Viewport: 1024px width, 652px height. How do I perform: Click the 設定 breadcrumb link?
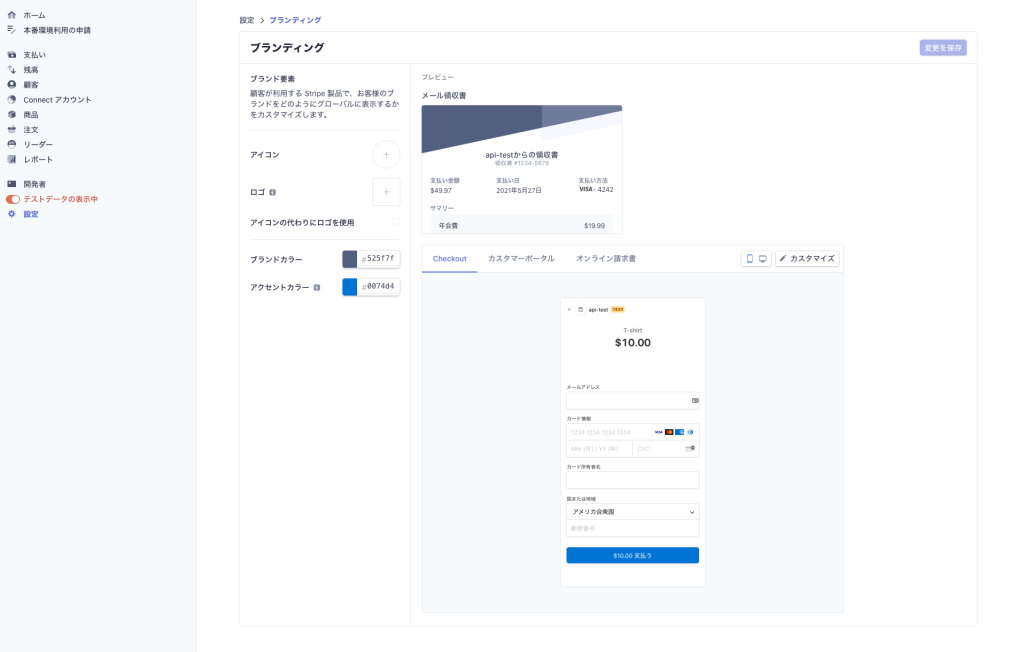[247, 20]
